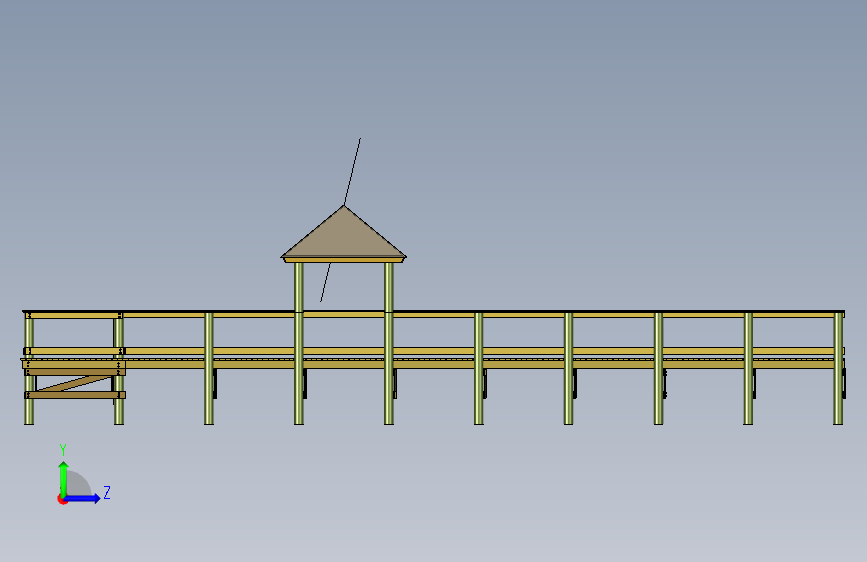The height and width of the screenshot is (562, 867).
Task: Select the diagonal brace under the left platform
Action: point(73,383)
